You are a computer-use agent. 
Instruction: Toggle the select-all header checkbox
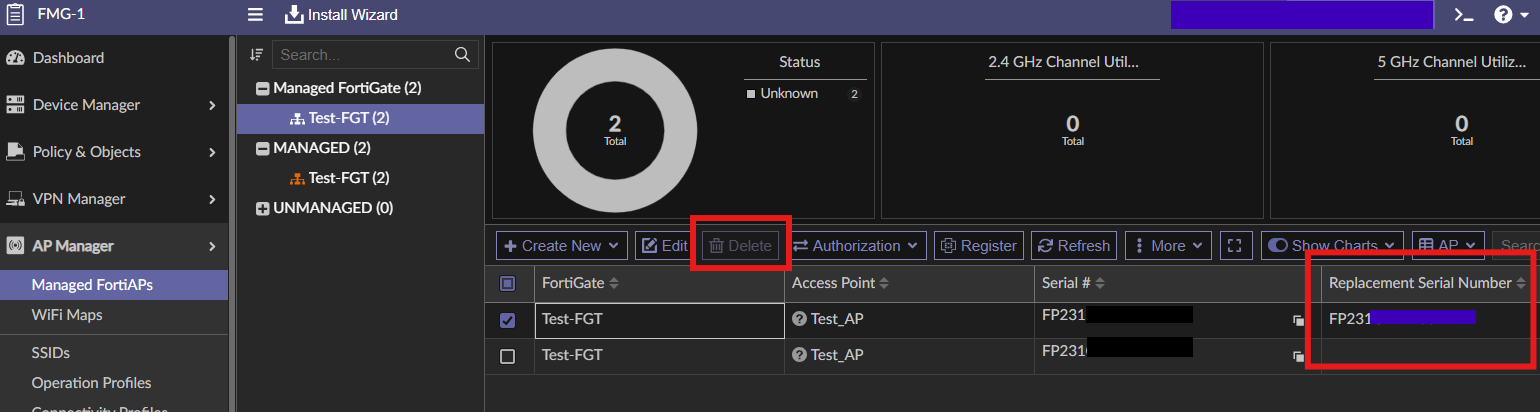507,284
